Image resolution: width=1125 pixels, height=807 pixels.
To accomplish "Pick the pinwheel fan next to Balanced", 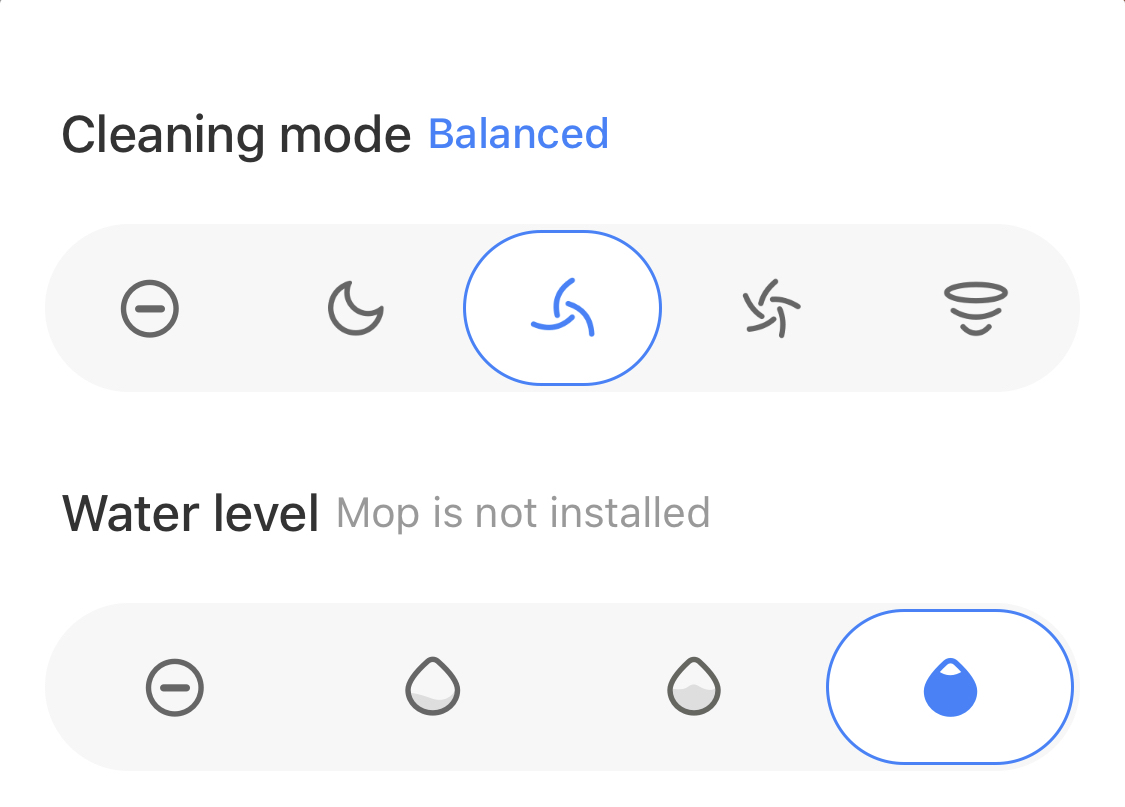I will click(771, 308).
